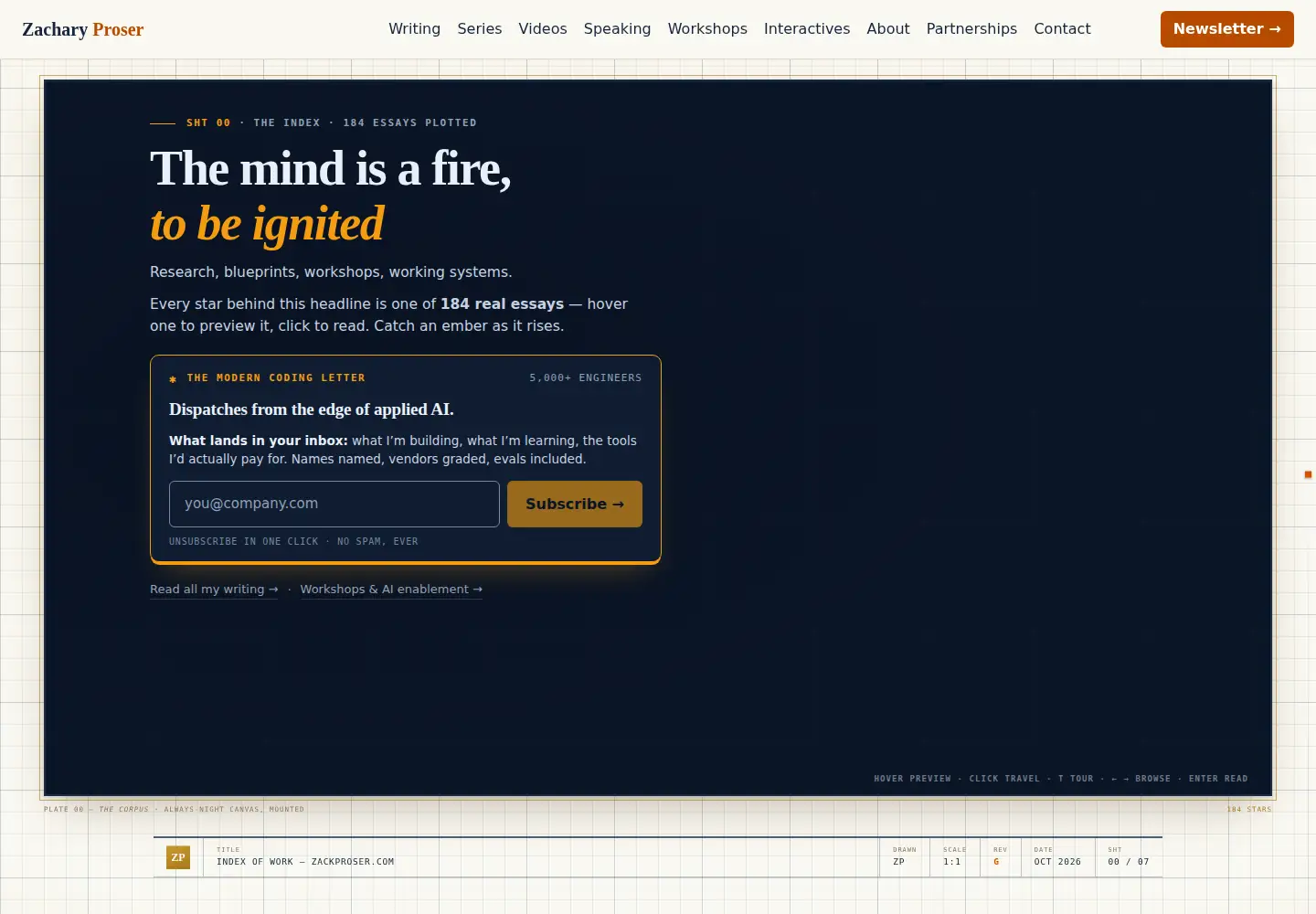The image size is (1316, 914).
Task: Click 'UNSUBSCRIBE IN ONE CLICK' fine print
Action: 244,541
